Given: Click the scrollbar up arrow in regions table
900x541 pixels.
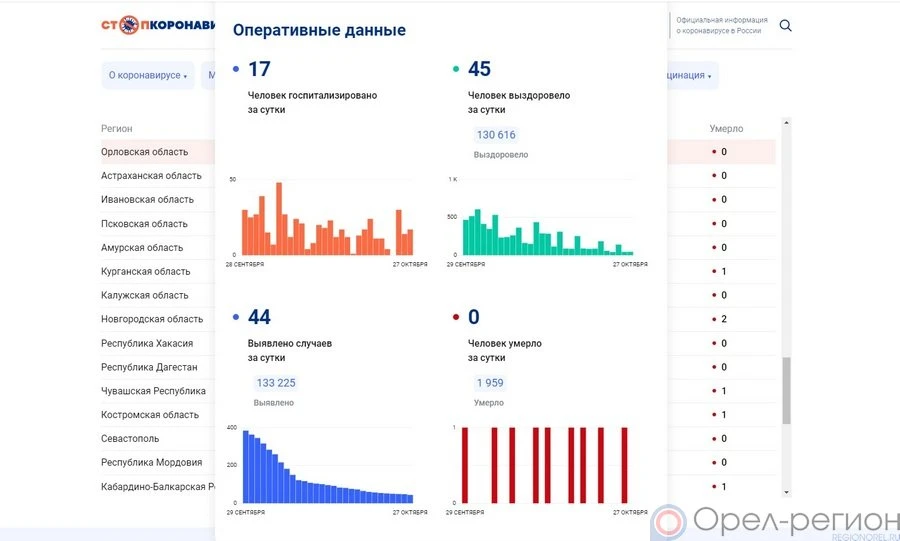Looking at the screenshot, I should tap(786, 123).
